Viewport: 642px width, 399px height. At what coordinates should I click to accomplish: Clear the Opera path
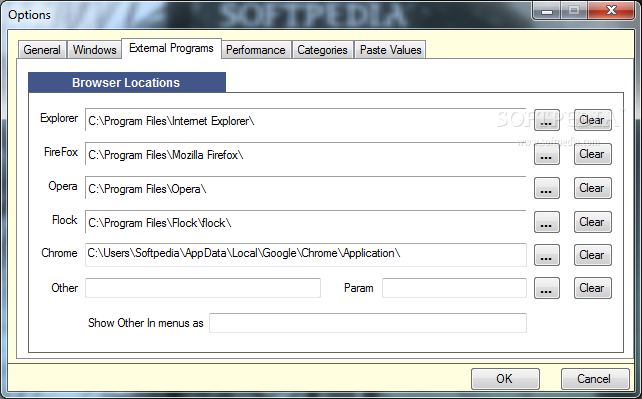point(592,188)
